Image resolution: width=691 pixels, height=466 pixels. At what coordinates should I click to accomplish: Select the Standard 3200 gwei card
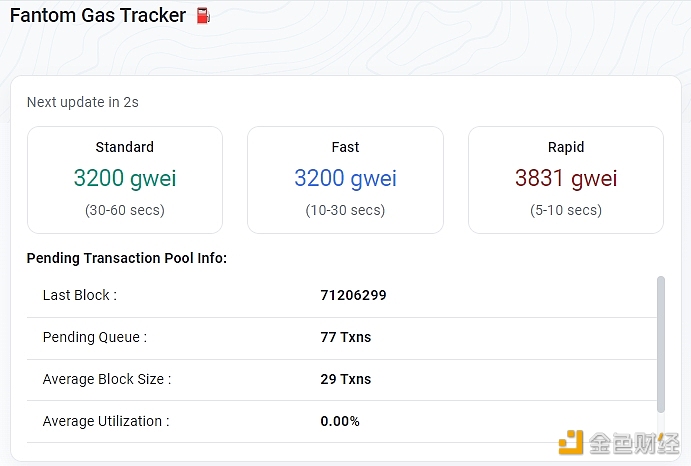click(125, 180)
